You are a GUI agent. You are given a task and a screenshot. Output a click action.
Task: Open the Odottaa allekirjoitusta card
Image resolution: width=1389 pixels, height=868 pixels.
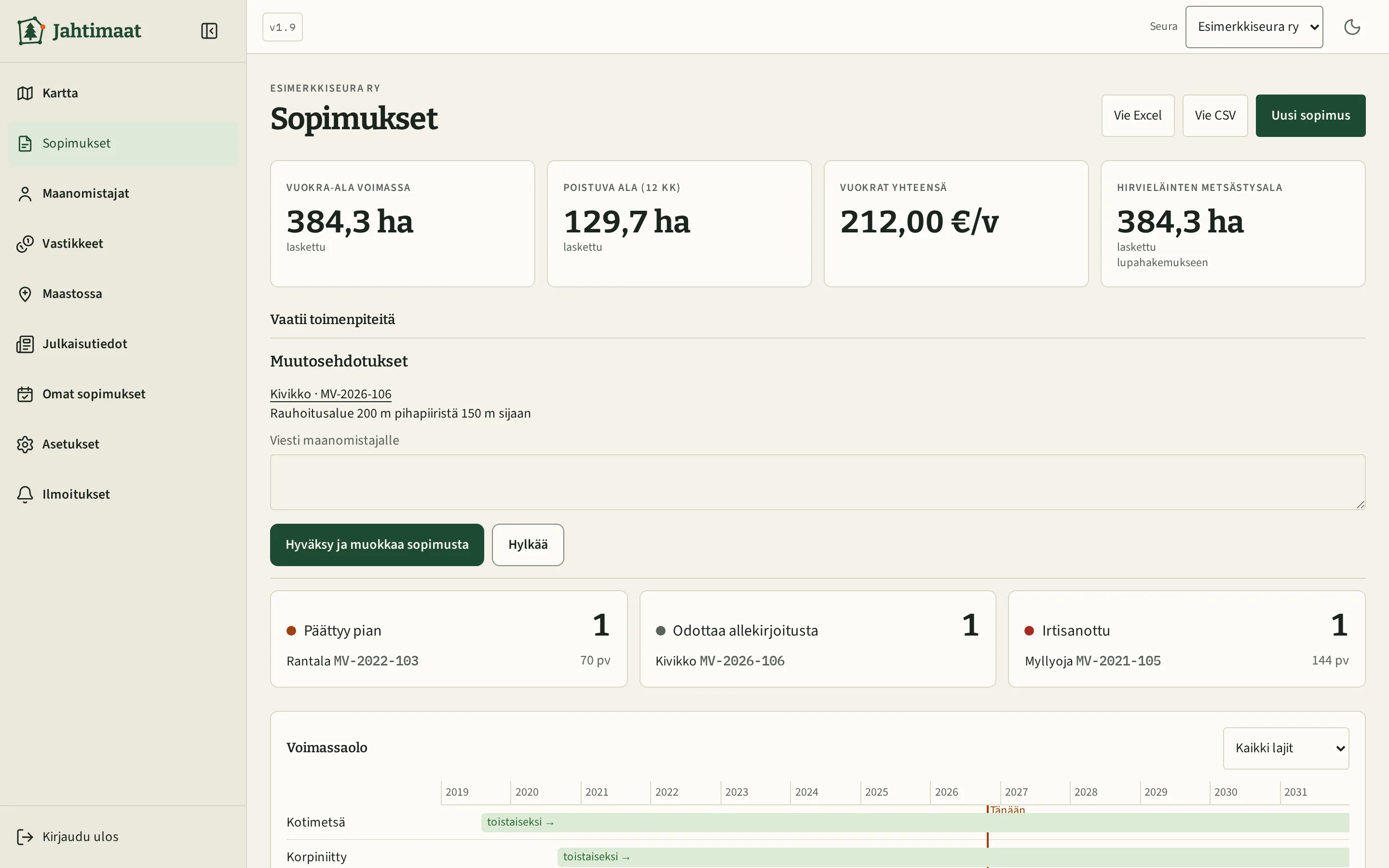[x=817, y=639]
